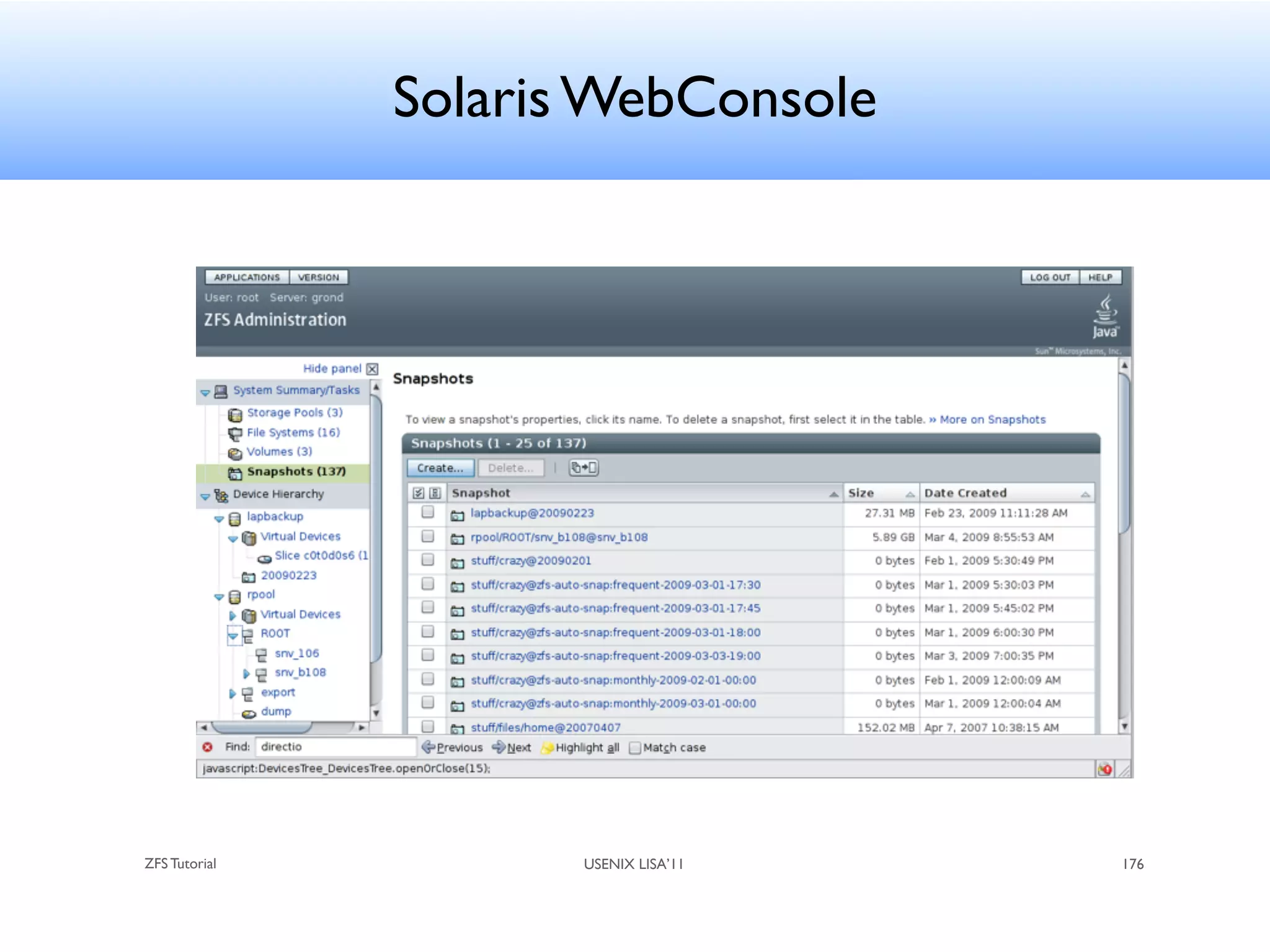Collapse the System Summary/Tasks section

pos(205,392)
